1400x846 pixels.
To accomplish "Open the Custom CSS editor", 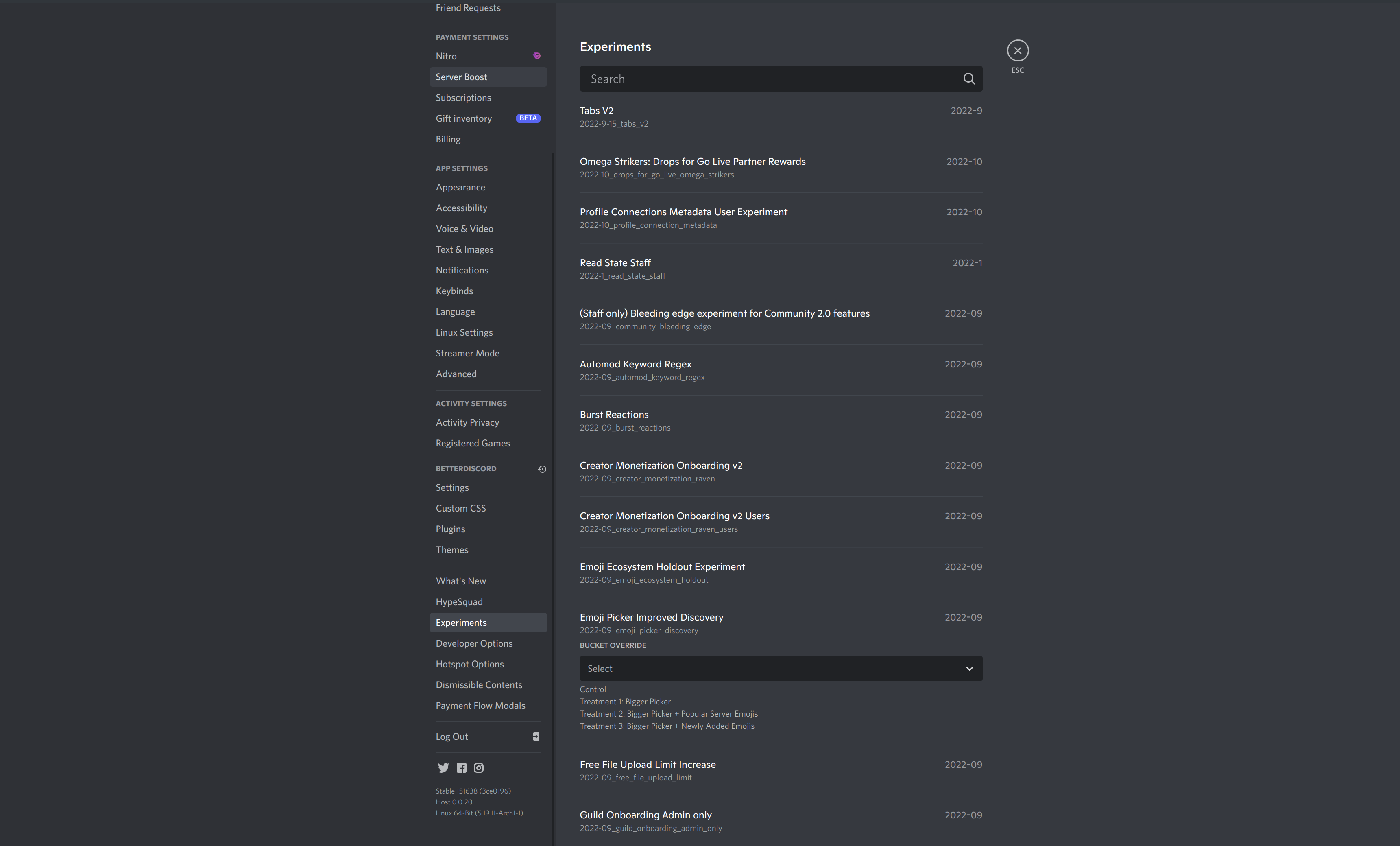I will tap(460, 508).
